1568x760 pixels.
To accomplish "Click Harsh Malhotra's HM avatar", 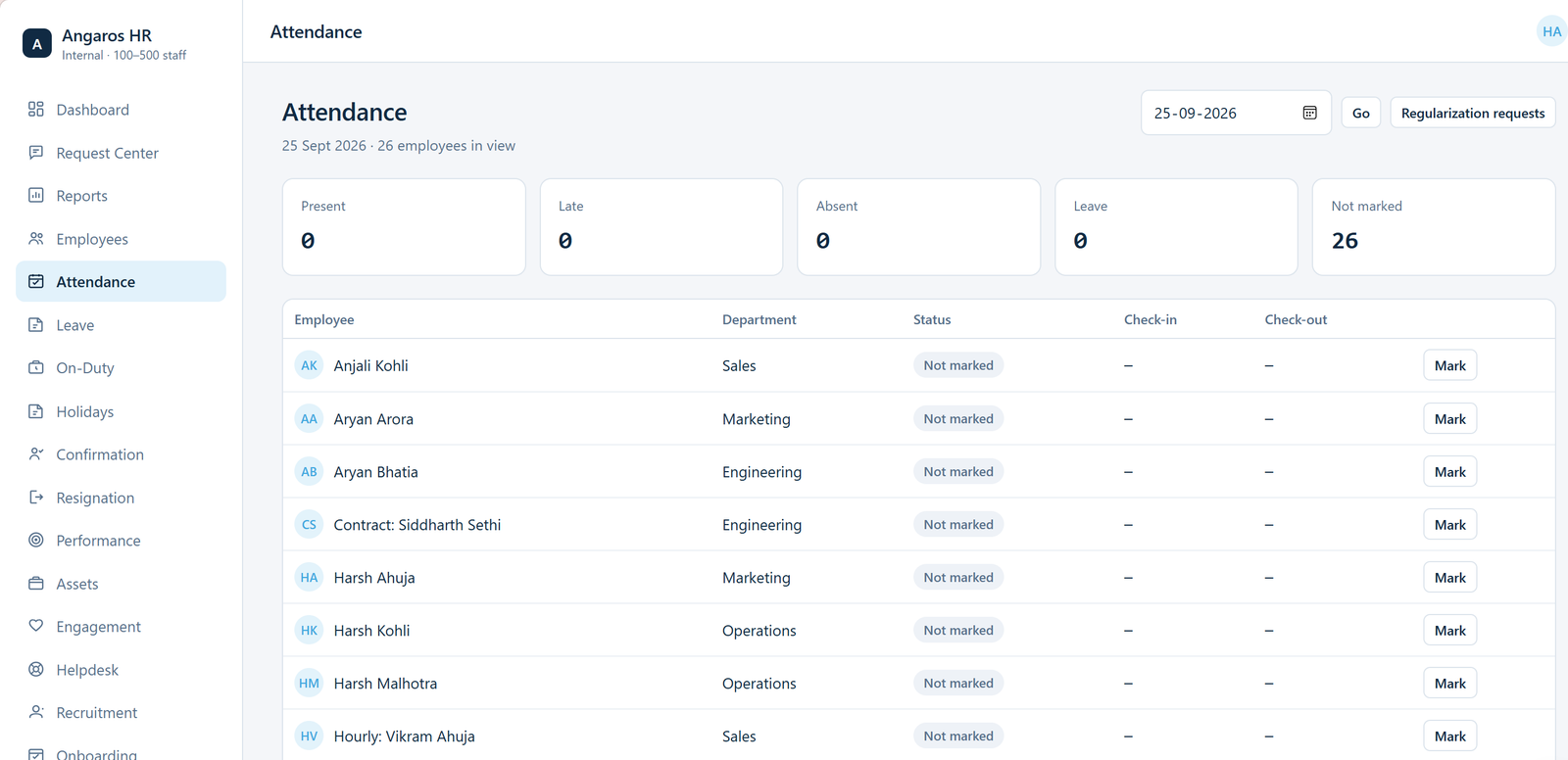I will (309, 683).
